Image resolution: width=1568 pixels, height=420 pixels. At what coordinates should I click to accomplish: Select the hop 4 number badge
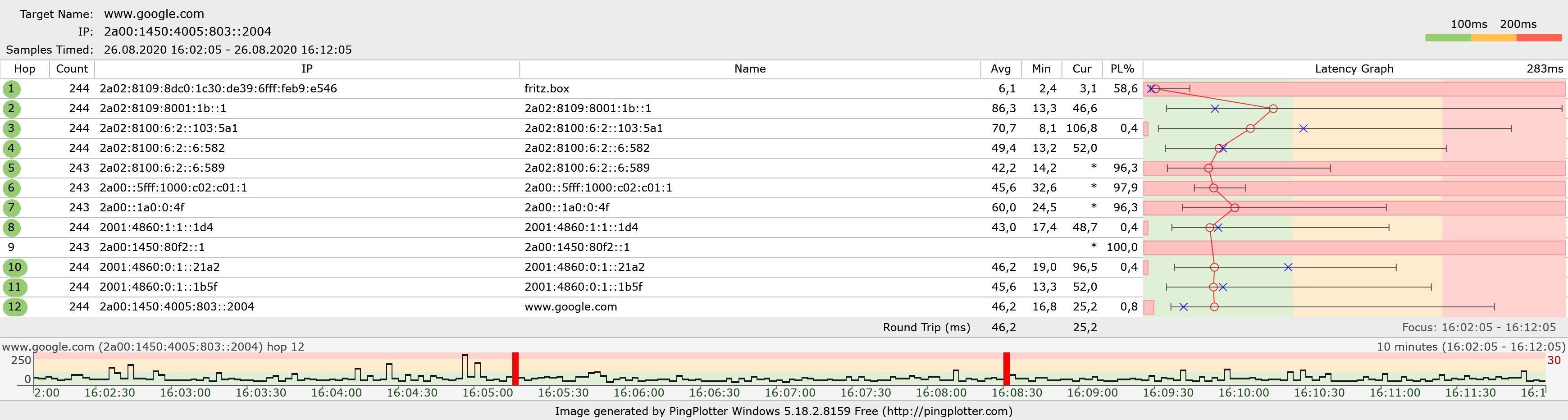[x=11, y=149]
